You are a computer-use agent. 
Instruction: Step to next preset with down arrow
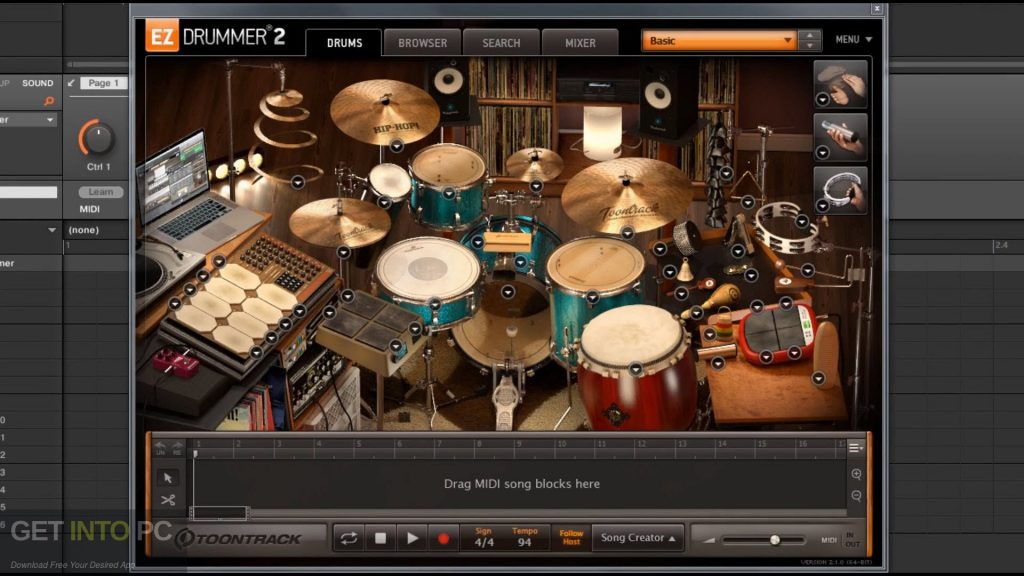810,46
